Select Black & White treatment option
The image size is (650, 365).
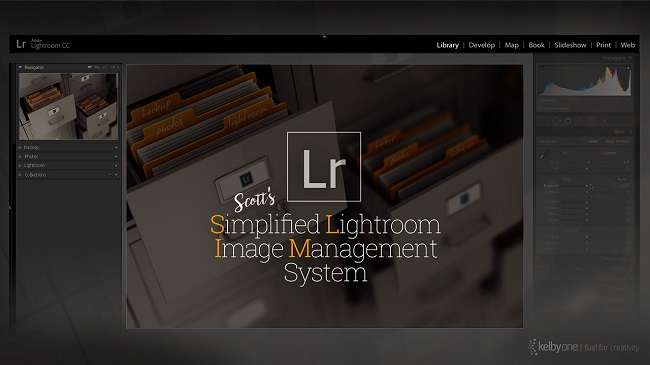618,141
